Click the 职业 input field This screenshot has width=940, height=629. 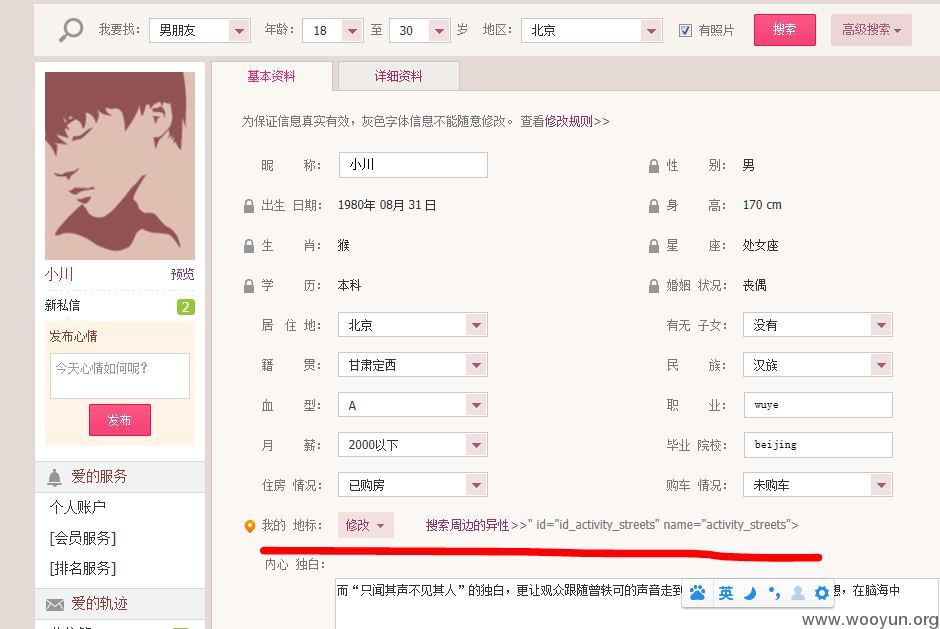(x=818, y=405)
